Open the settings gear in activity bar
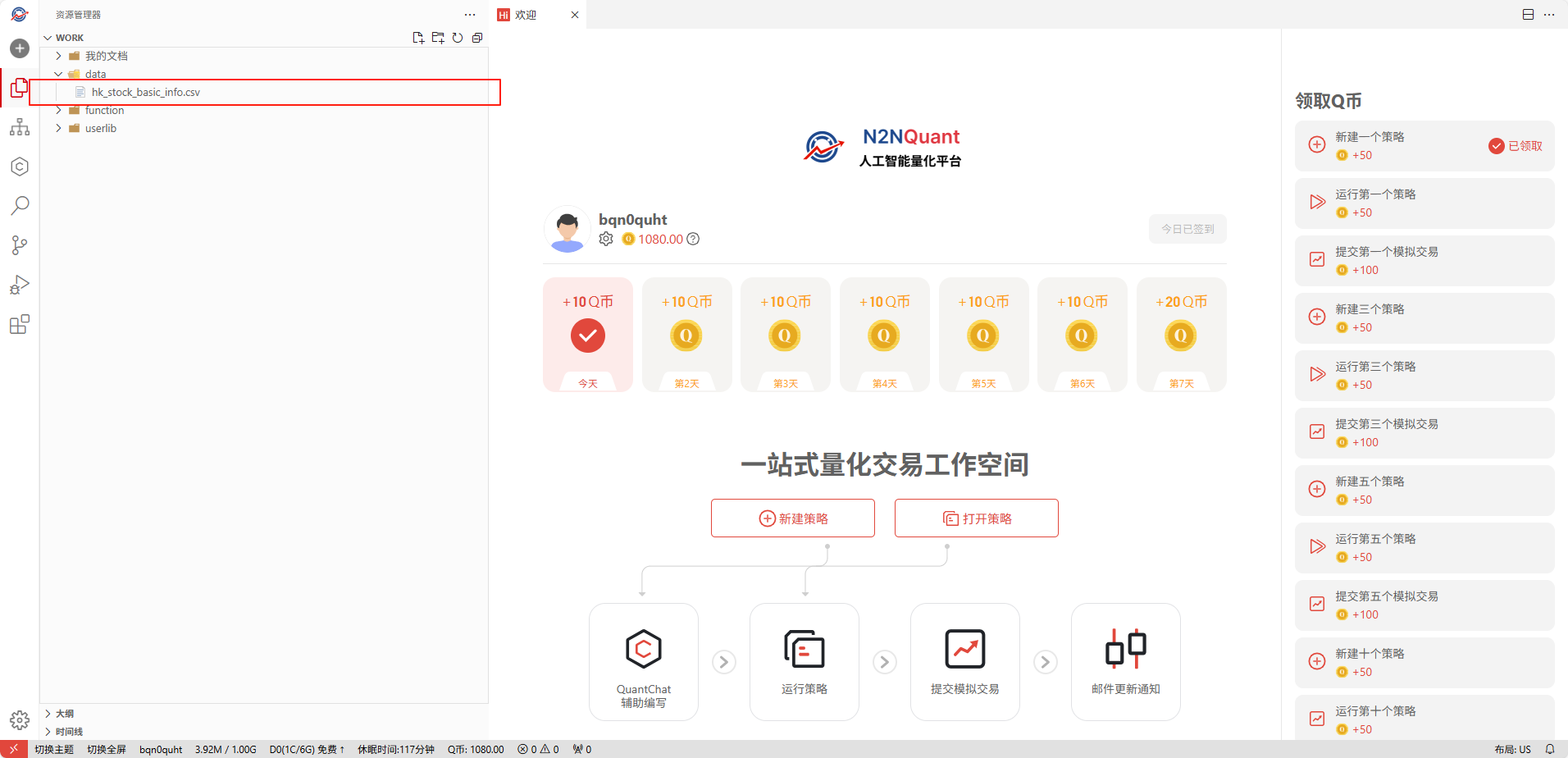Image resolution: width=1568 pixels, height=758 pixels. 20,720
